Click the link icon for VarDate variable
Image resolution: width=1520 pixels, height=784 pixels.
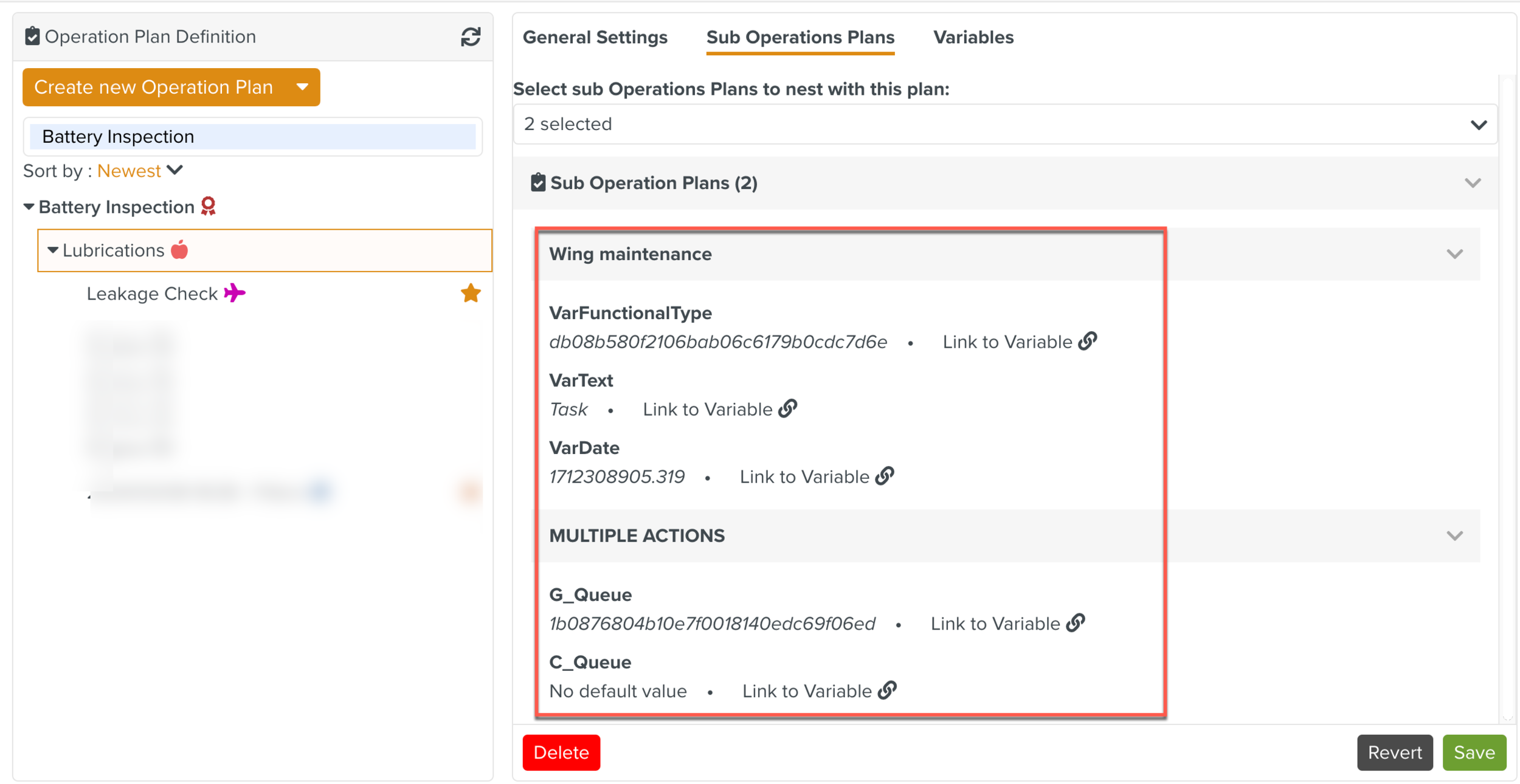[x=885, y=476]
